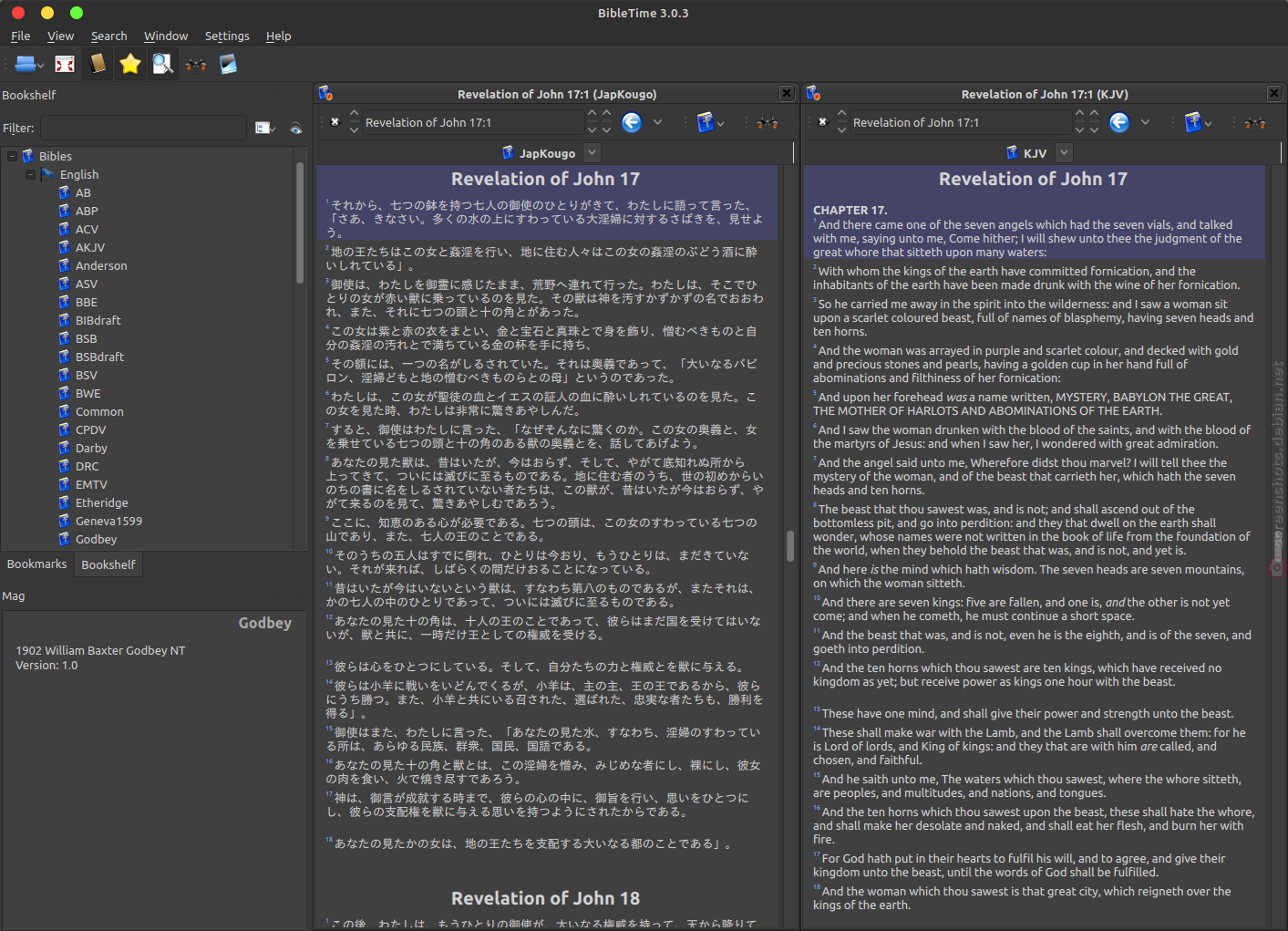This screenshot has height=931, width=1288.
Task: Select the AB Bible module
Action: point(83,193)
